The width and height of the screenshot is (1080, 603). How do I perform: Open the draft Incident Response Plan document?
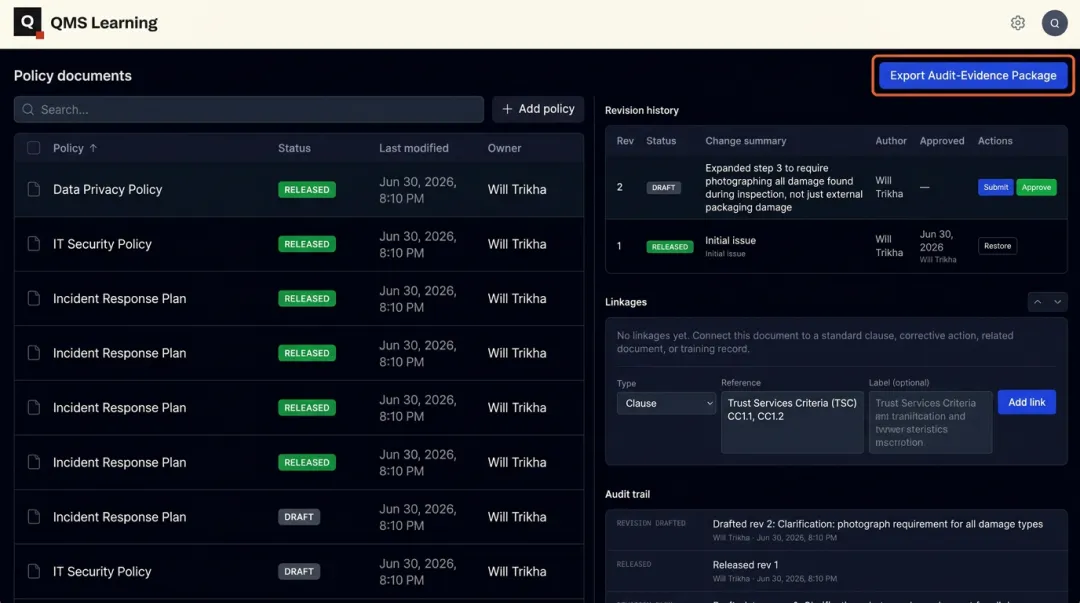299,517
